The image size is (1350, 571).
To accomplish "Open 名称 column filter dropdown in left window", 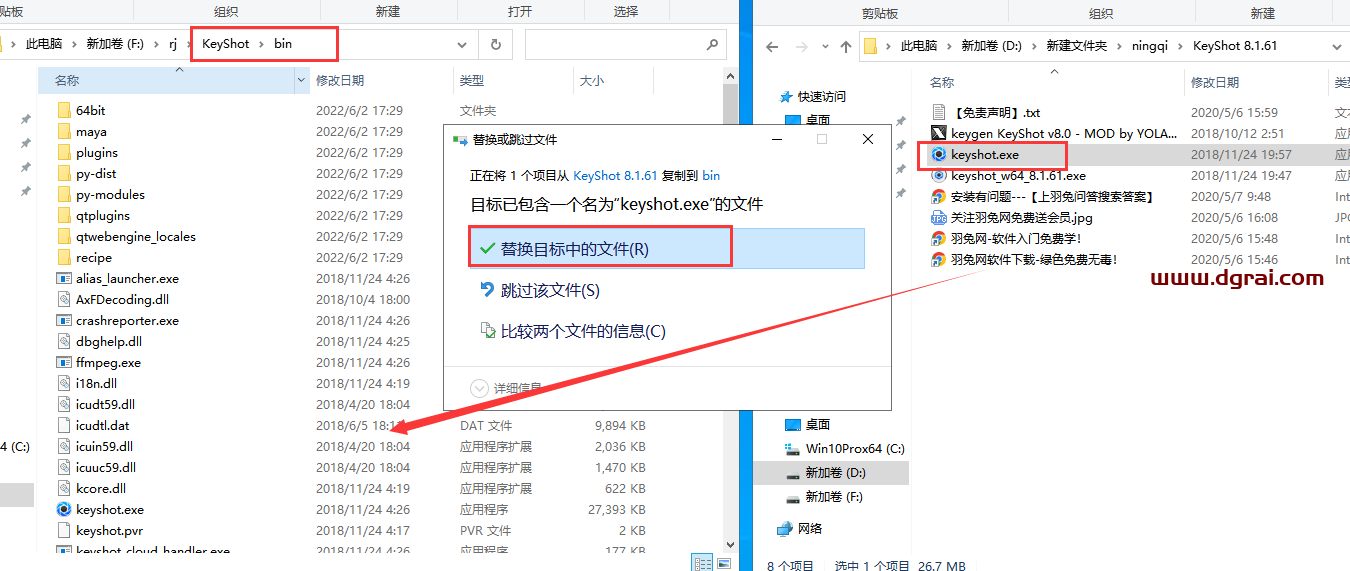I will coord(302,80).
